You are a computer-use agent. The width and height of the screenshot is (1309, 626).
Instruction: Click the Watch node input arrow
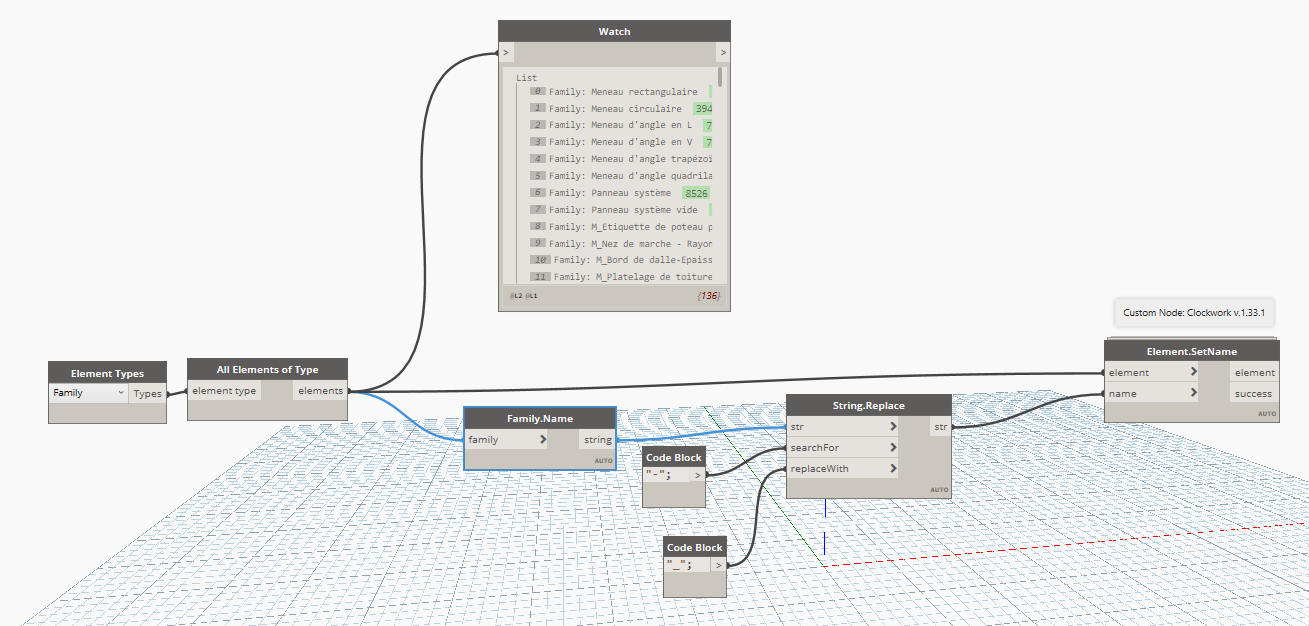(x=506, y=52)
